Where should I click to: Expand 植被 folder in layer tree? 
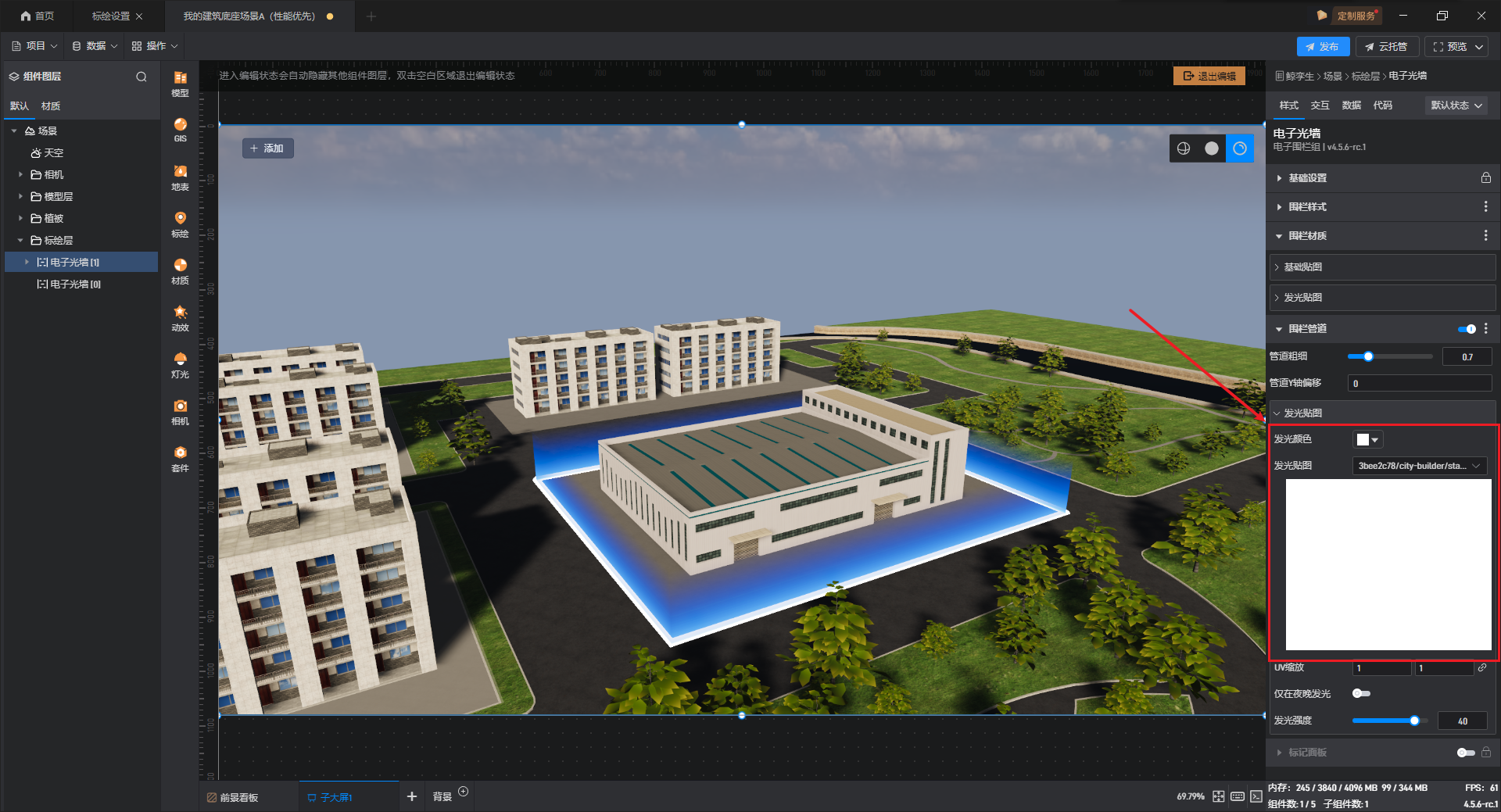coord(20,219)
